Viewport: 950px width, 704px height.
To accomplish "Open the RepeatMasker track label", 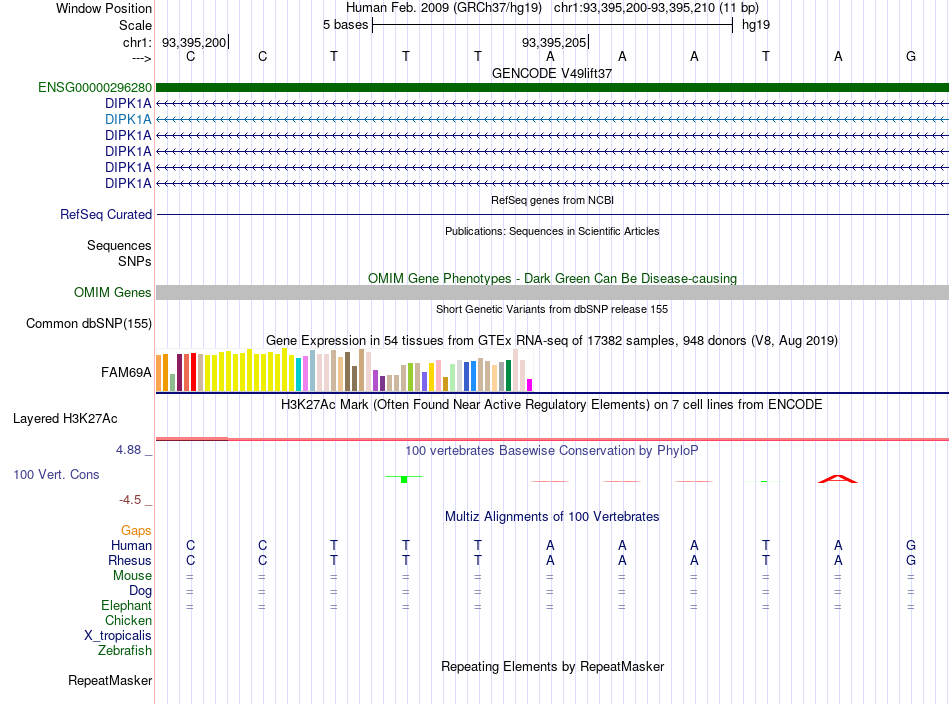I will 110,680.
